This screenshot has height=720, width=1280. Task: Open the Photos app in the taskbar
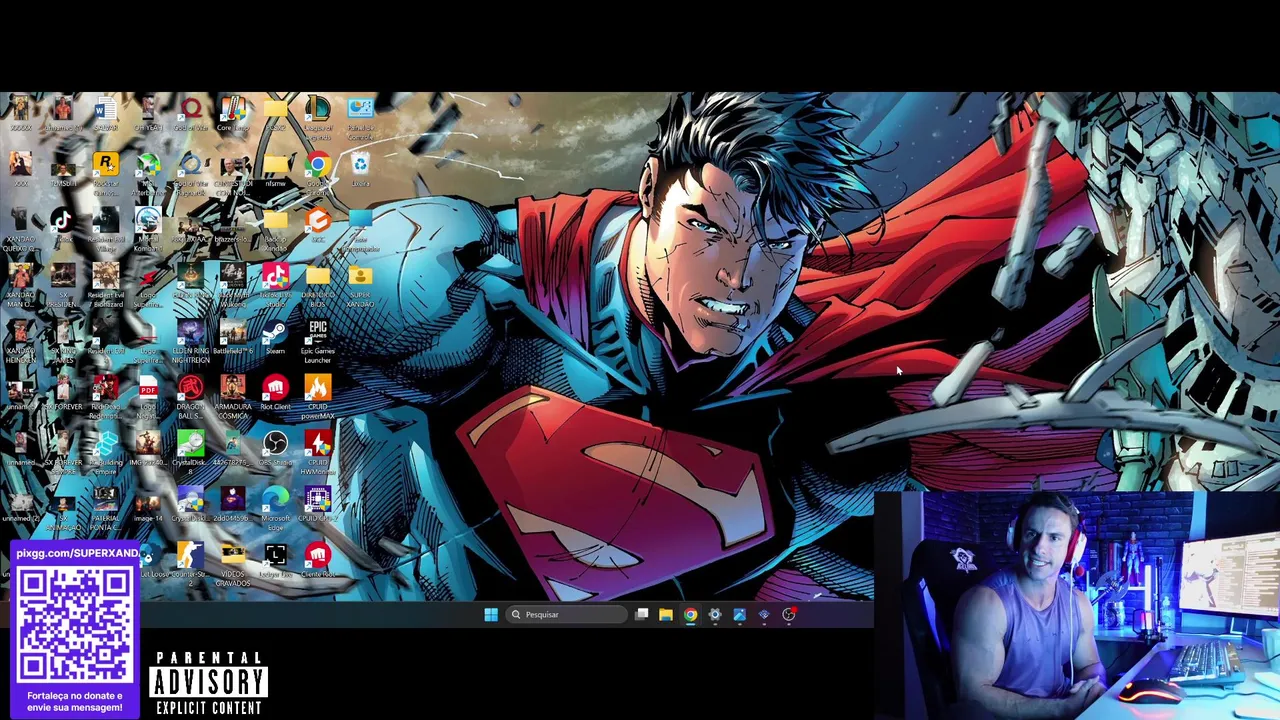tap(739, 615)
